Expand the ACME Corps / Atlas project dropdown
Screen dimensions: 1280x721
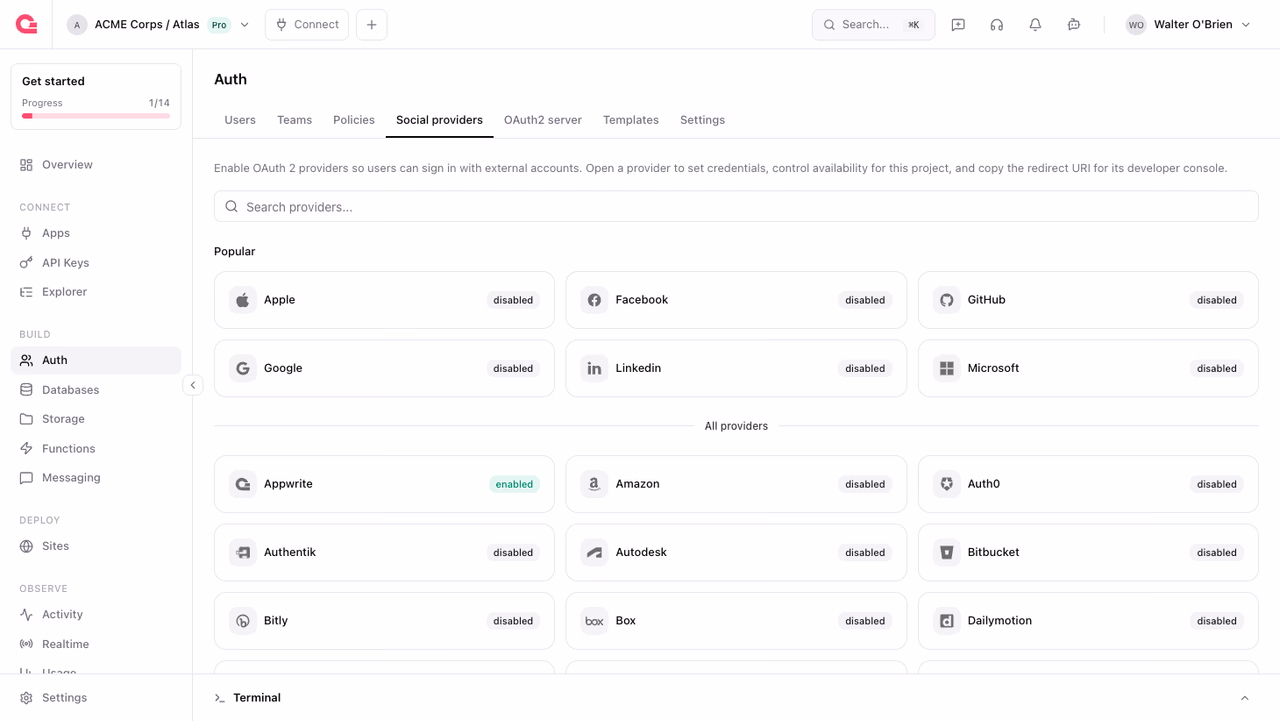[x=245, y=25]
